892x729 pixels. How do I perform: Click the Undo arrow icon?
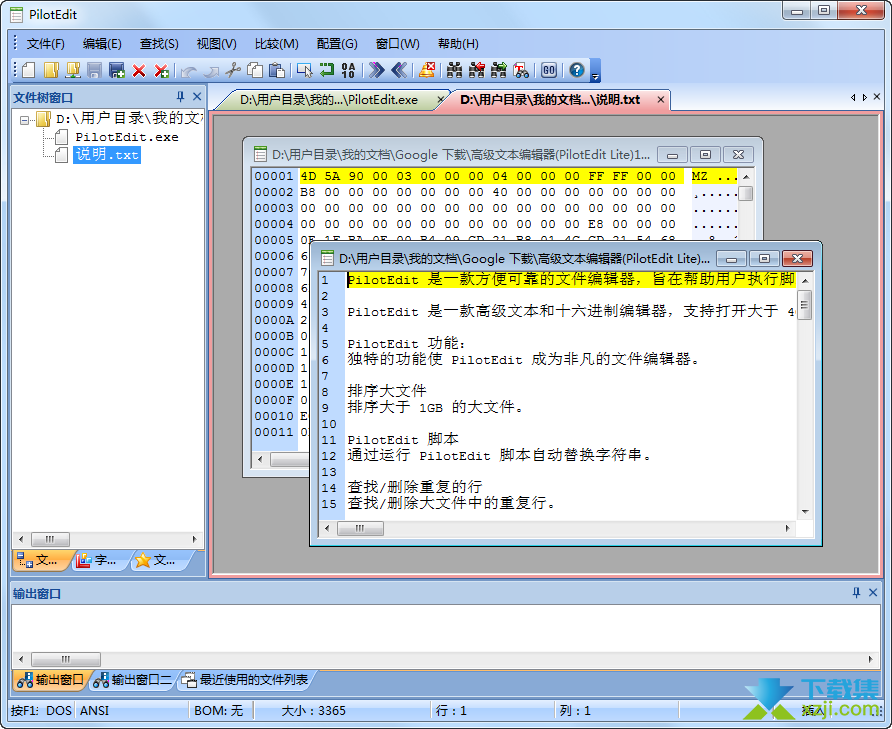(x=189, y=71)
